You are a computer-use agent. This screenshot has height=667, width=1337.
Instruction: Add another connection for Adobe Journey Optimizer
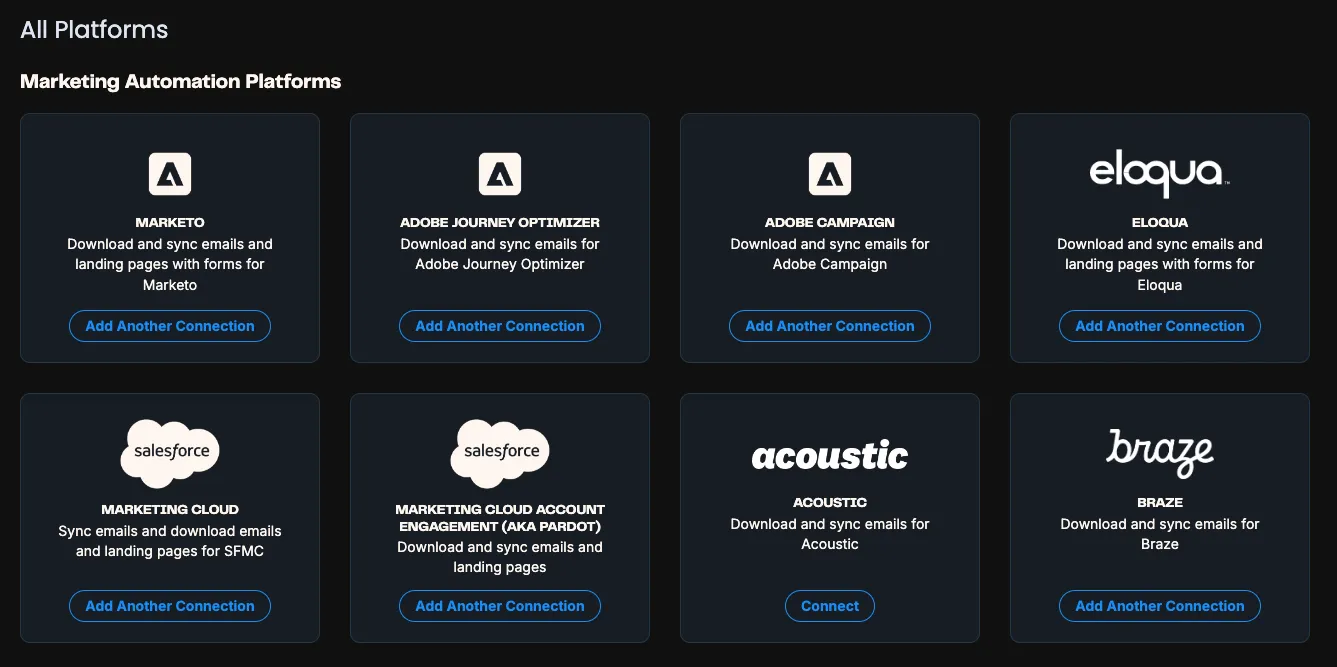(x=499, y=325)
